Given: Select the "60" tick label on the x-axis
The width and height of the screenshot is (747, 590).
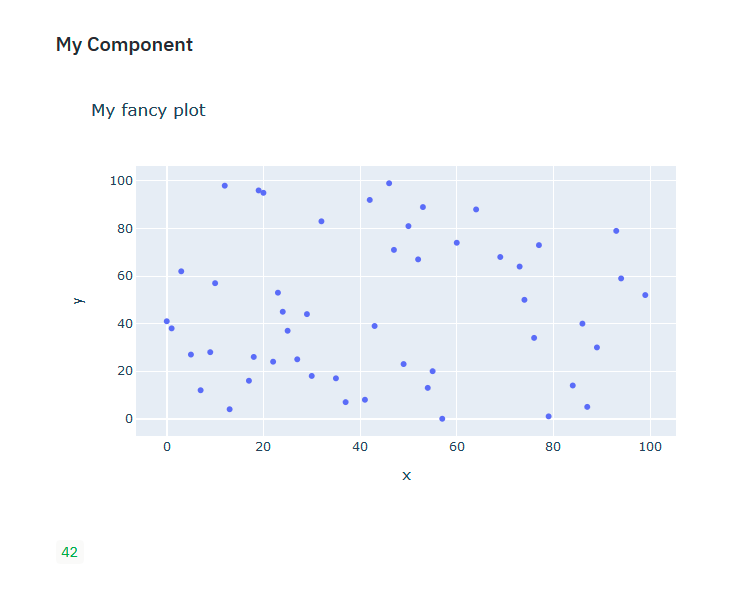Looking at the screenshot, I should tap(456, 445).
